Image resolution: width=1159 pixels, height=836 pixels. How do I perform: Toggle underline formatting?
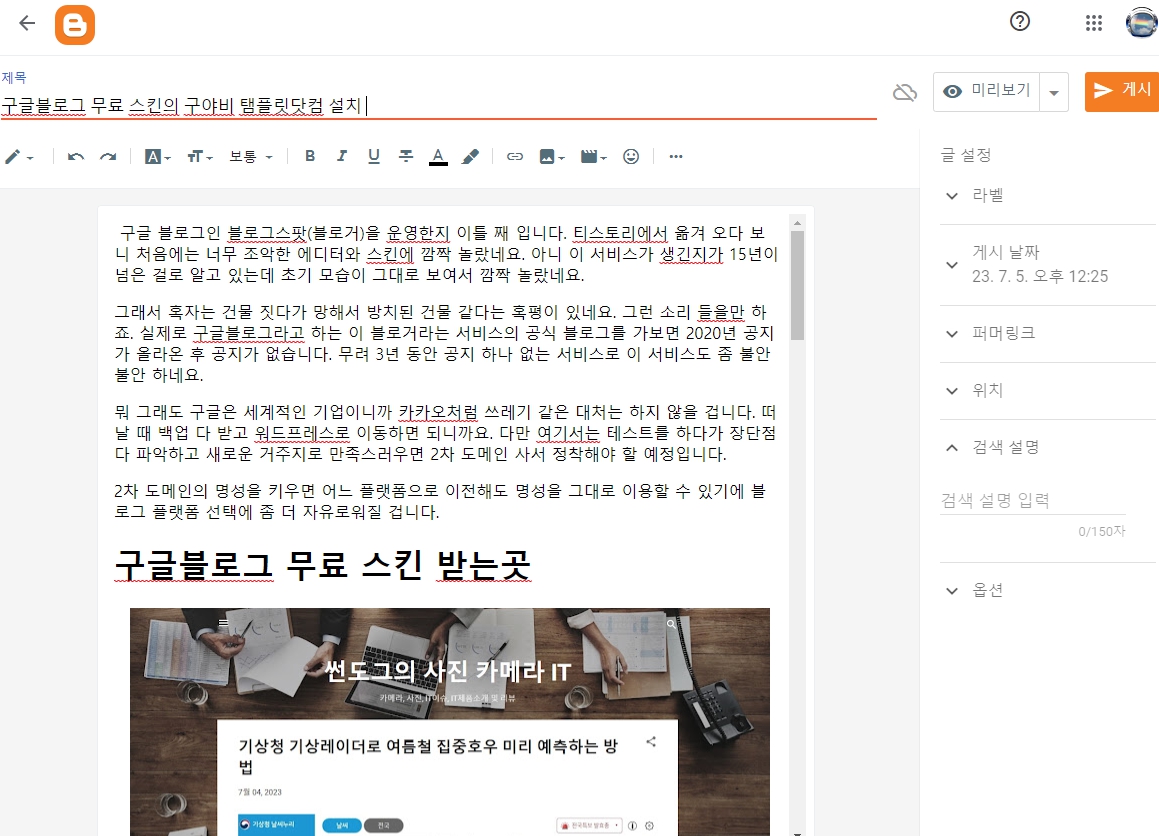click(x=374, y=156)
